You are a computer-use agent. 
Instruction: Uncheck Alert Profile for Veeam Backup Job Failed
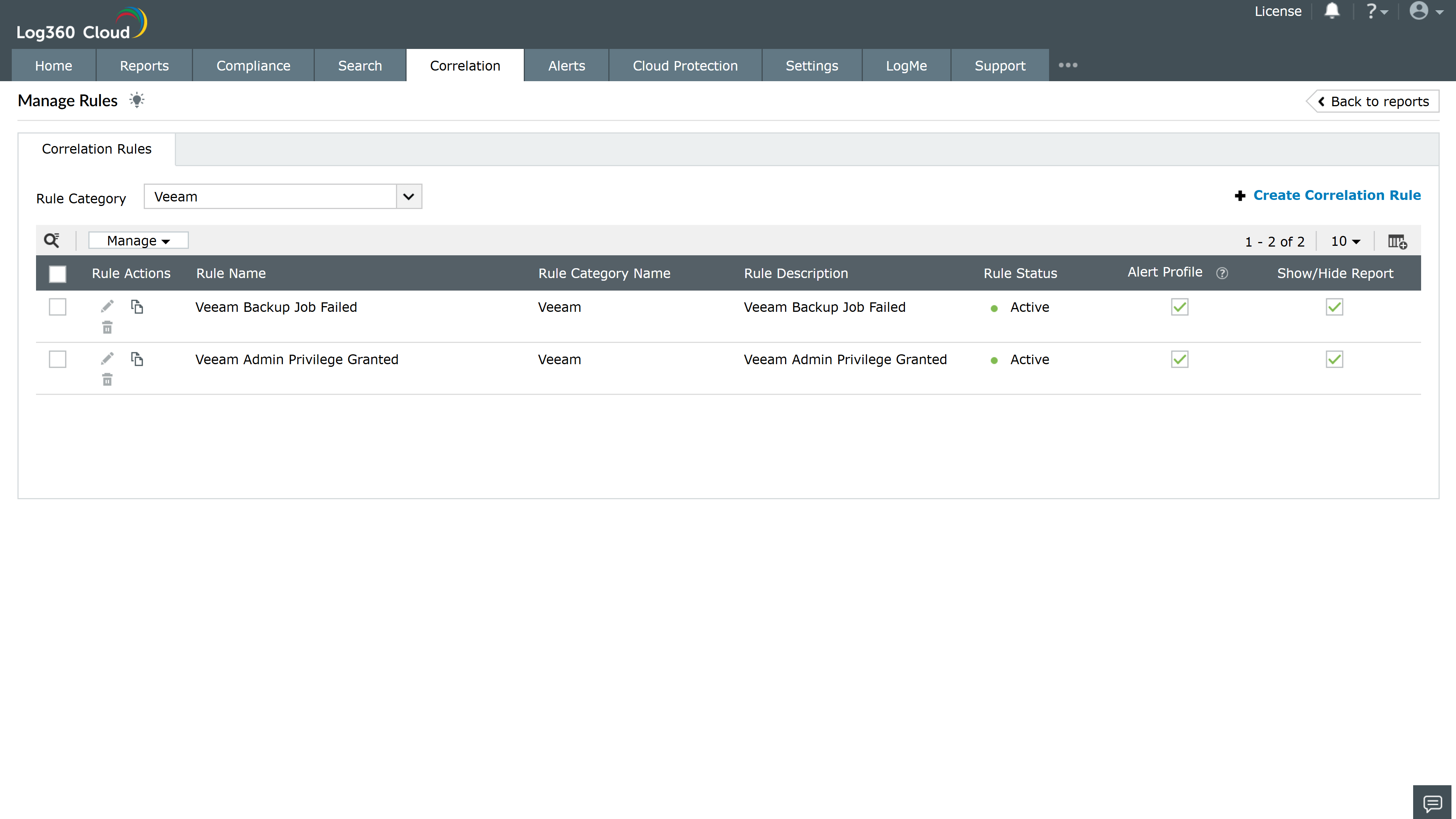1180,307
